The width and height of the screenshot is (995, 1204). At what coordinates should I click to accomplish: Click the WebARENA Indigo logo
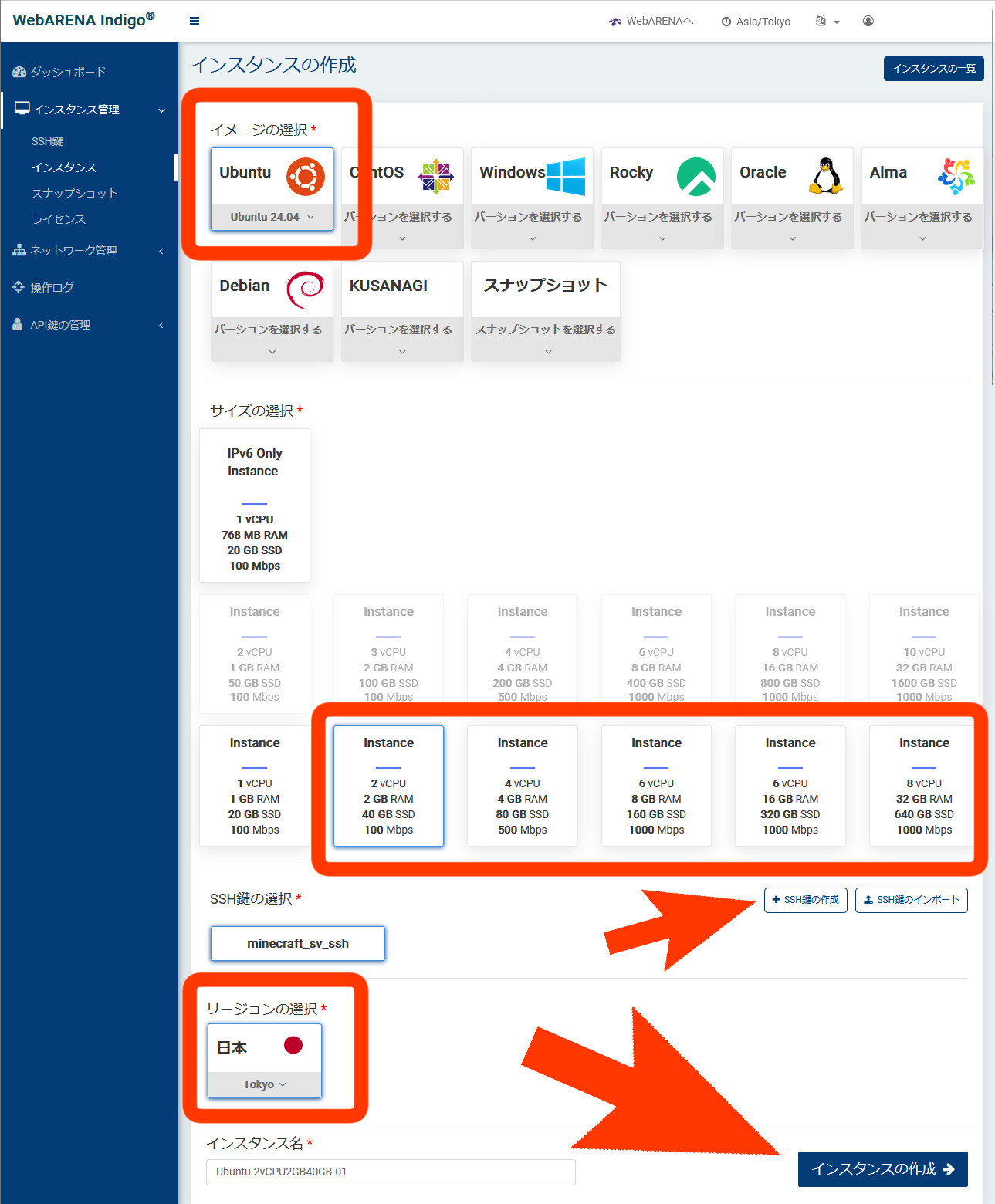point(84,20)
